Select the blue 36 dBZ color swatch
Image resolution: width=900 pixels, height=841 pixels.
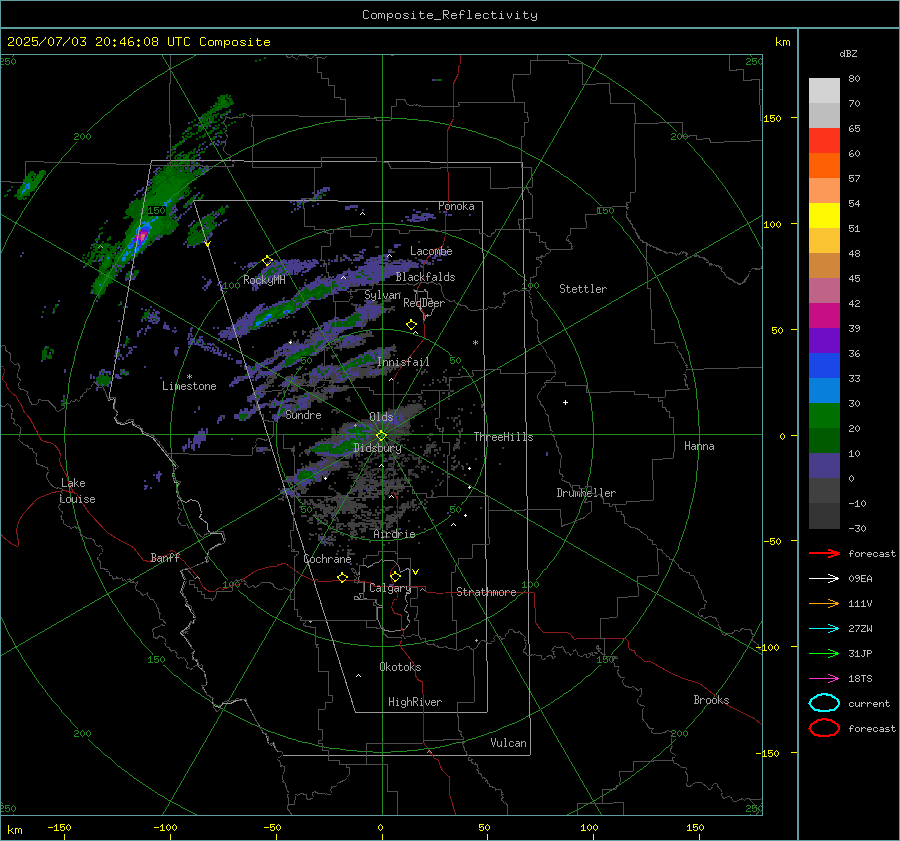(824, 365)
